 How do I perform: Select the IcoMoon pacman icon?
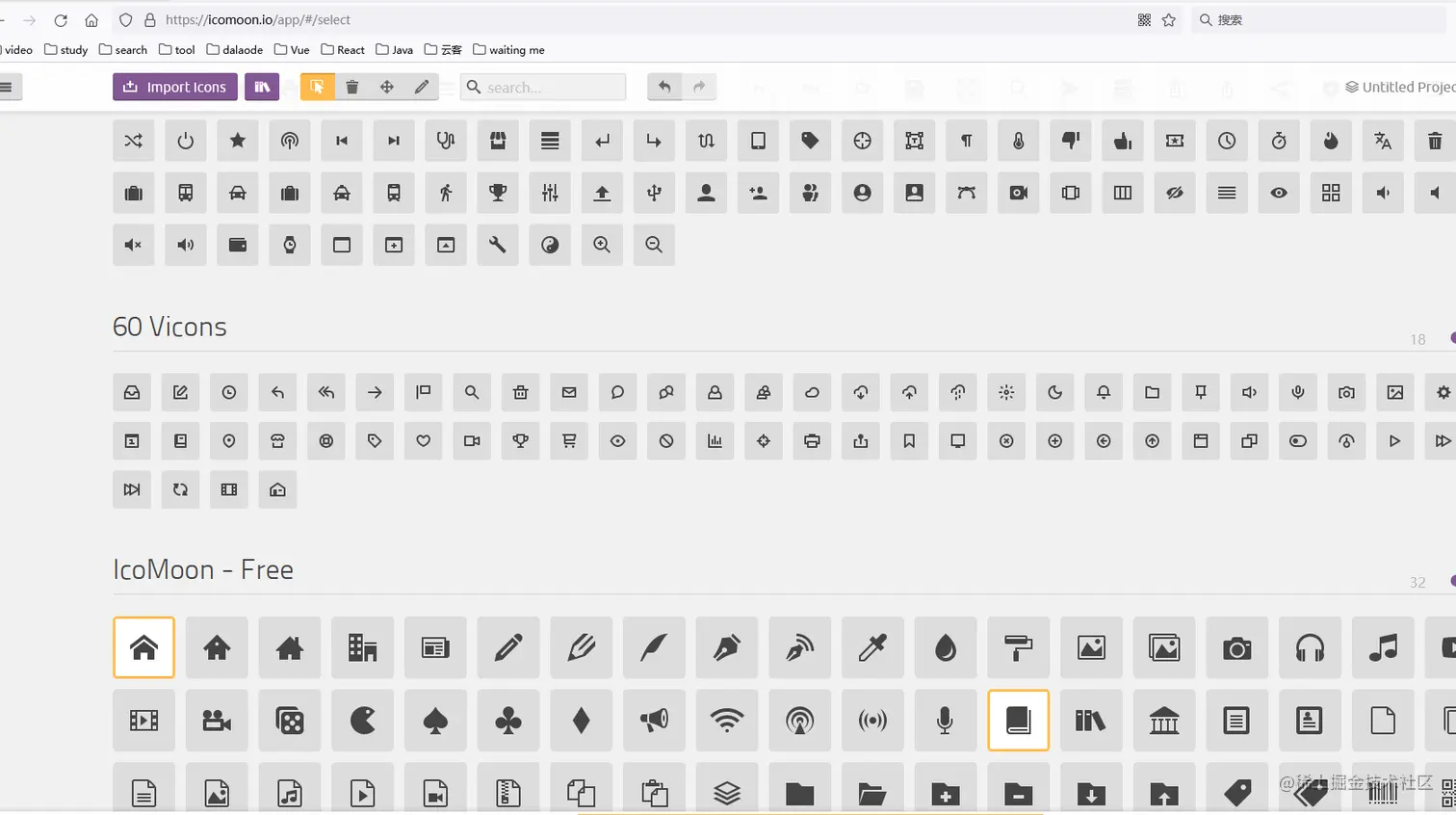click(x=362, y=720)
